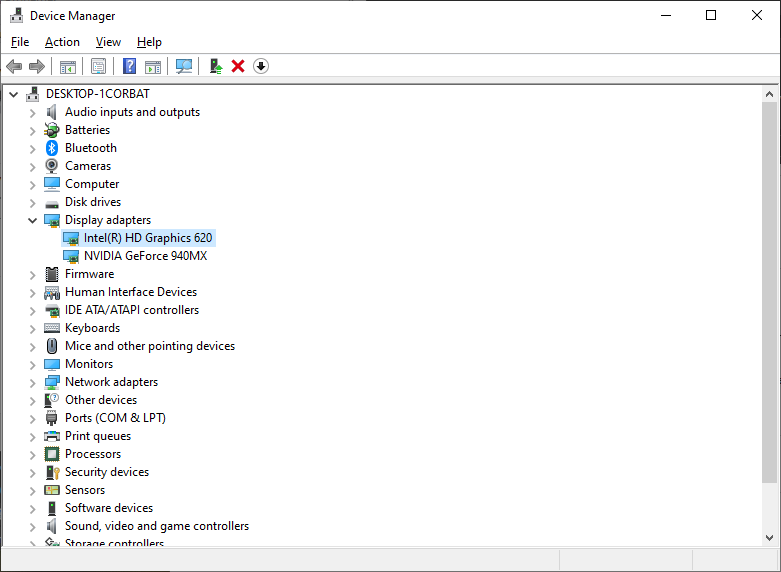
Task: Expand Sound, video and game controllers
Action: click(32, 526)
